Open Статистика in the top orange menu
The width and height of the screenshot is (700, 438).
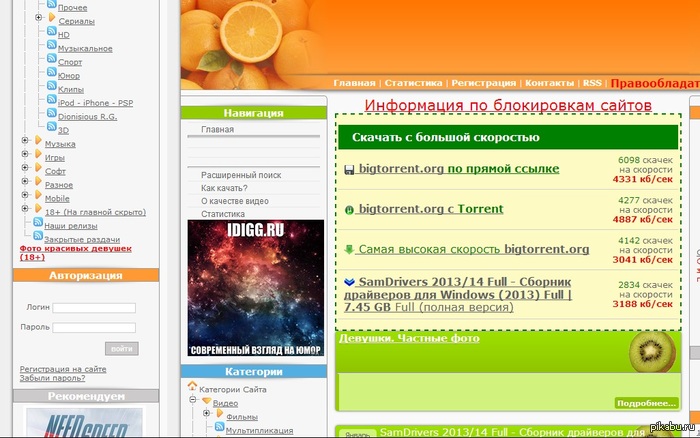coord(413,83)
